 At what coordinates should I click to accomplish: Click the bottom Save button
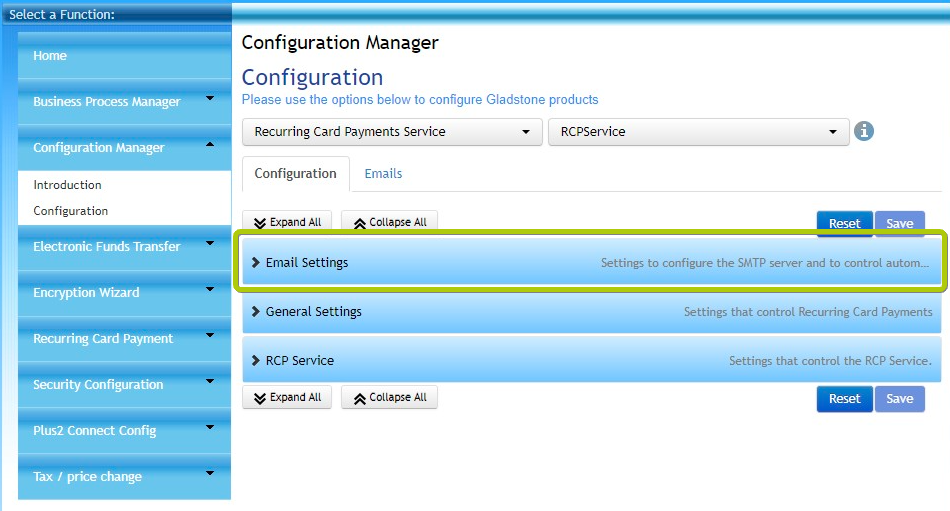tap(900, 399)
